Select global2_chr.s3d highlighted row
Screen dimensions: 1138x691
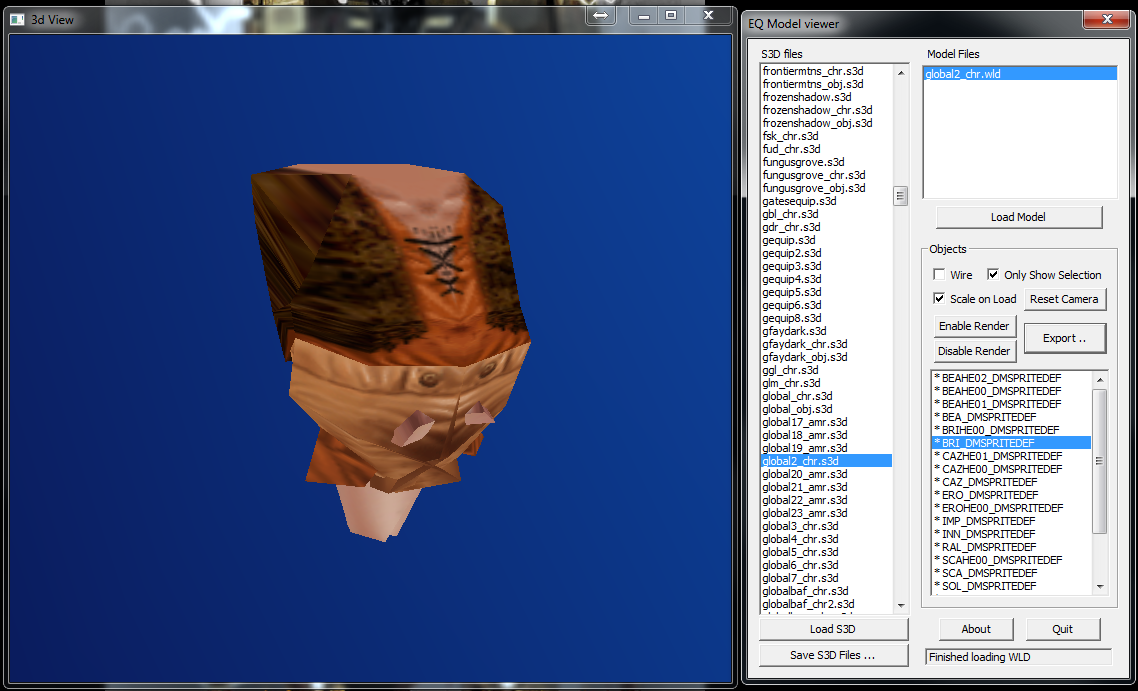point(826,461)
